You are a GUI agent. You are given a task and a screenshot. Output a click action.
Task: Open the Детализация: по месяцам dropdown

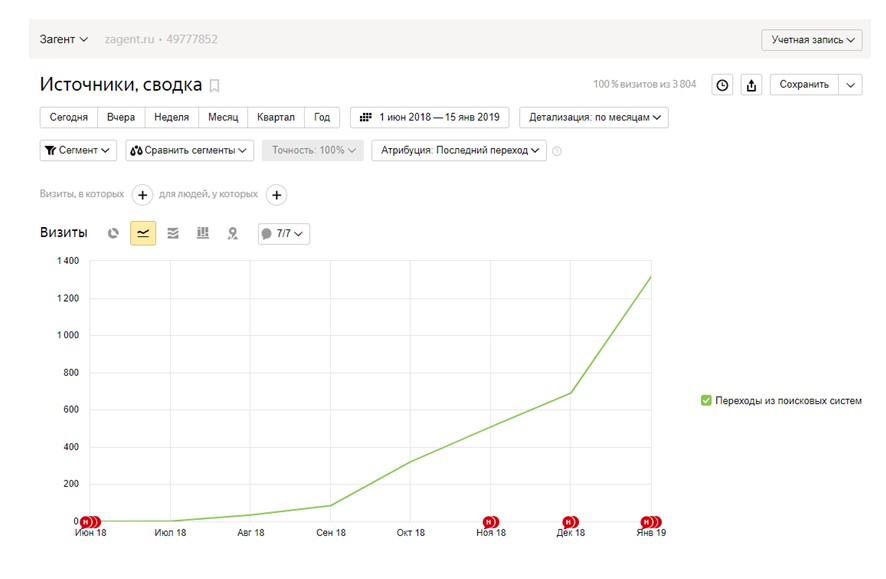(x=594, y=117)
